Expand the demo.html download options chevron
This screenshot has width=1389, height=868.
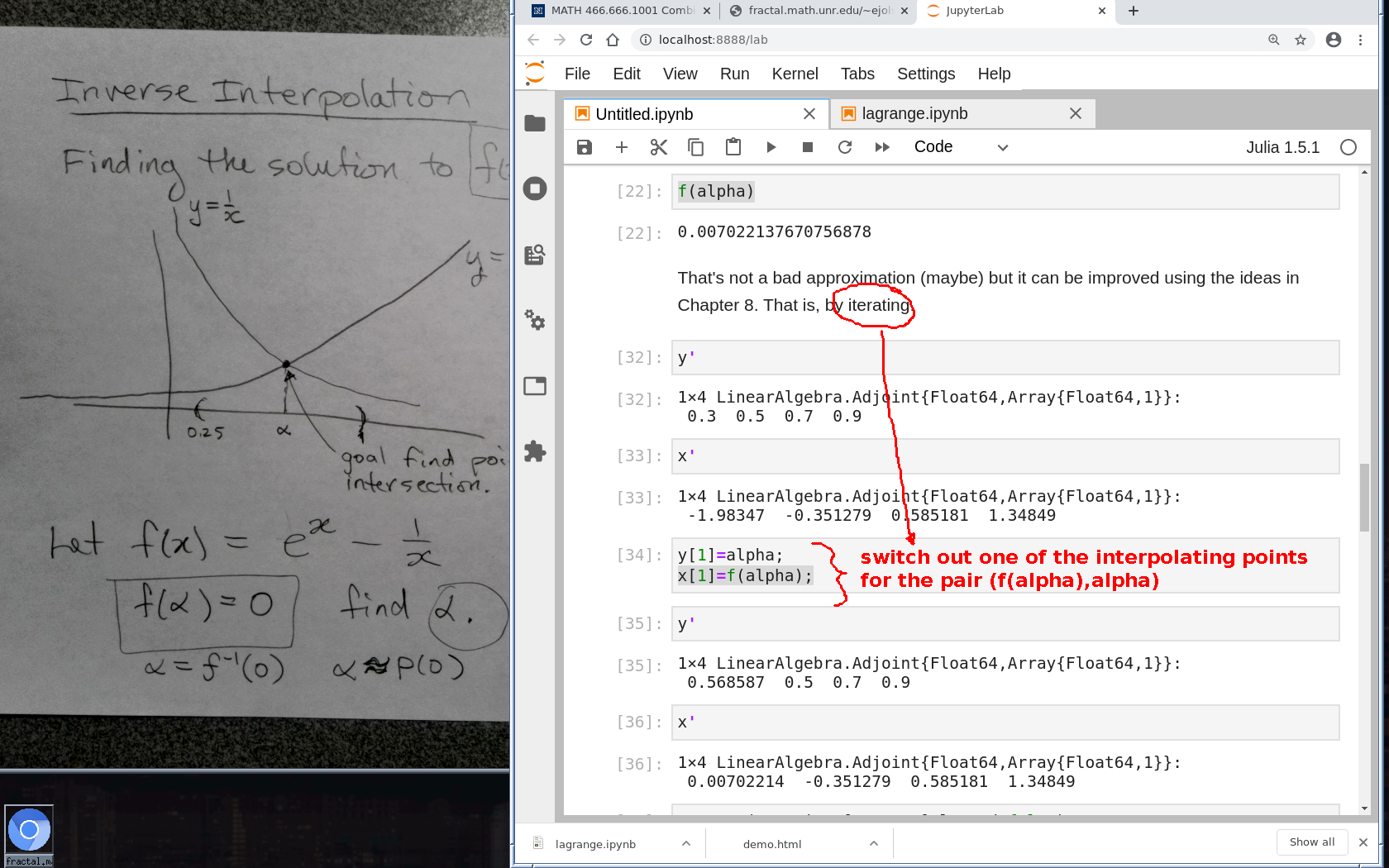874,843
